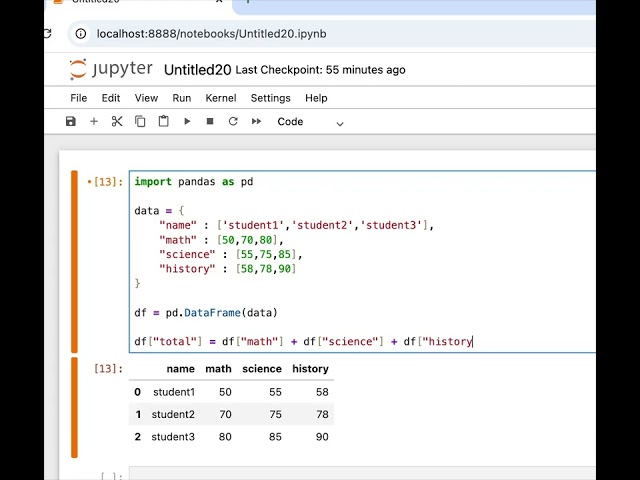The width and height of the screenshot is (640, 480).
Task: Click the 'history' column header in output
Action: click(x=310, y=369)
